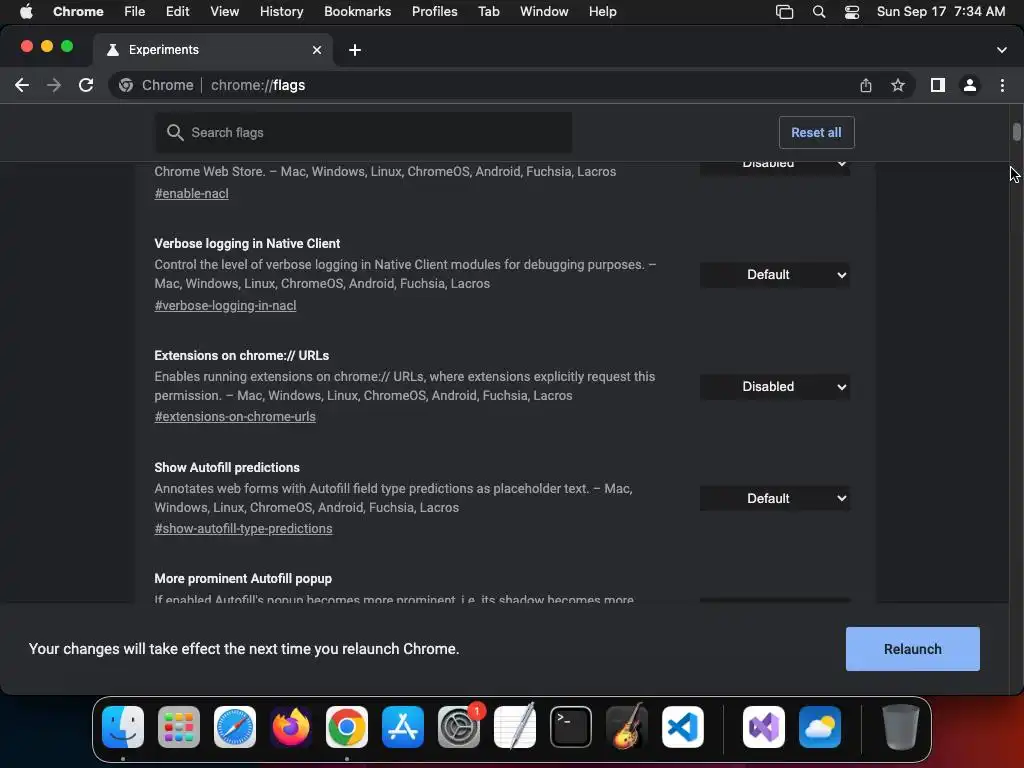This screenshot has height=768, width=1024.
Task: Click the Stage Manager menu bar icon
Action: tap(784, 12)
